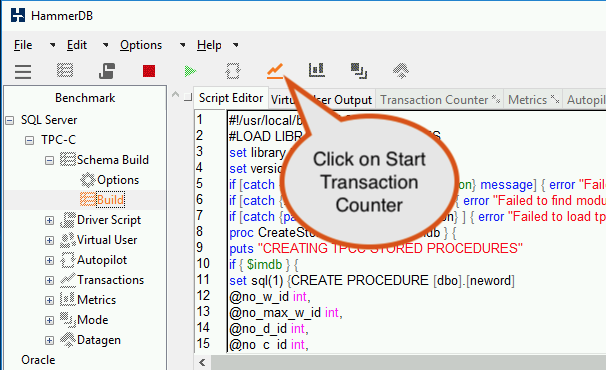Click the Schema Build tree icon
This screenshot has height=370, width=606.
click(68, 160)
